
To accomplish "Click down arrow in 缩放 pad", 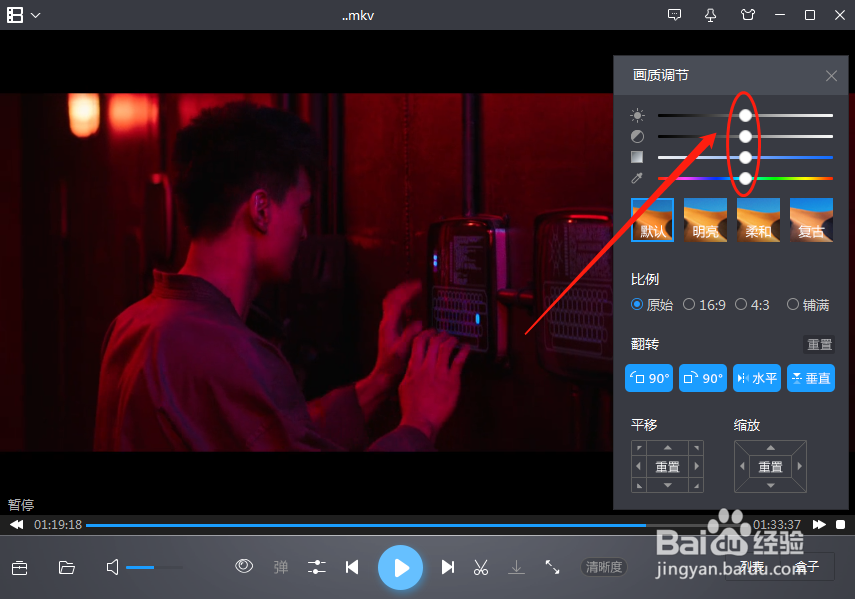I will (770, 485).
